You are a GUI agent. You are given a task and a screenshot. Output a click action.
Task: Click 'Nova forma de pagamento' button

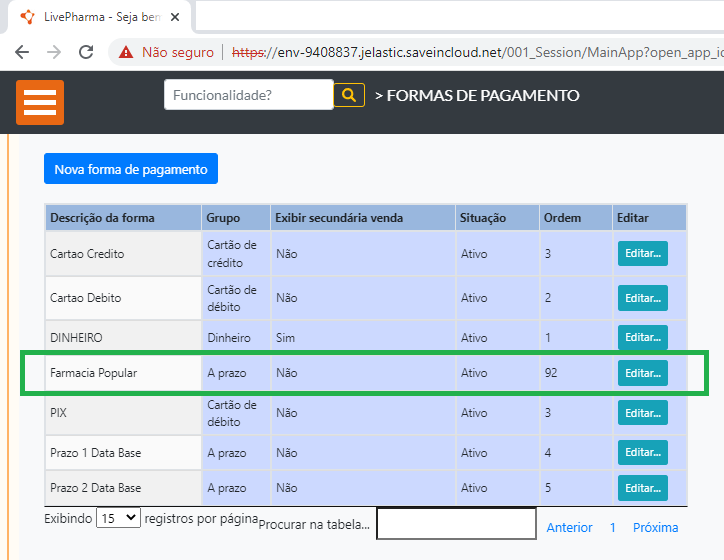click(x=131, y=169)
